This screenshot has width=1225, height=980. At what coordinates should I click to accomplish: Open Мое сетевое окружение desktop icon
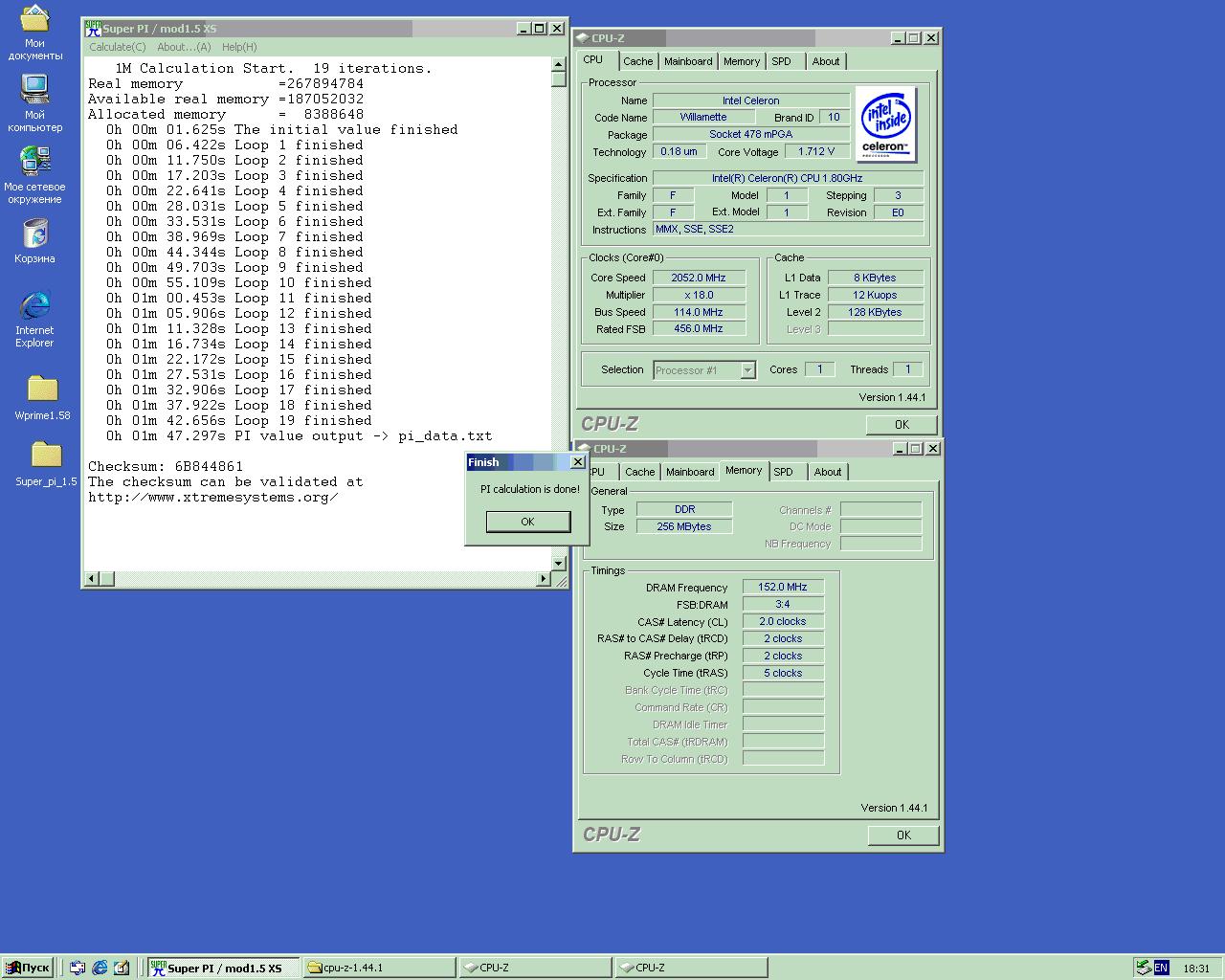click(x=34, y=174)
